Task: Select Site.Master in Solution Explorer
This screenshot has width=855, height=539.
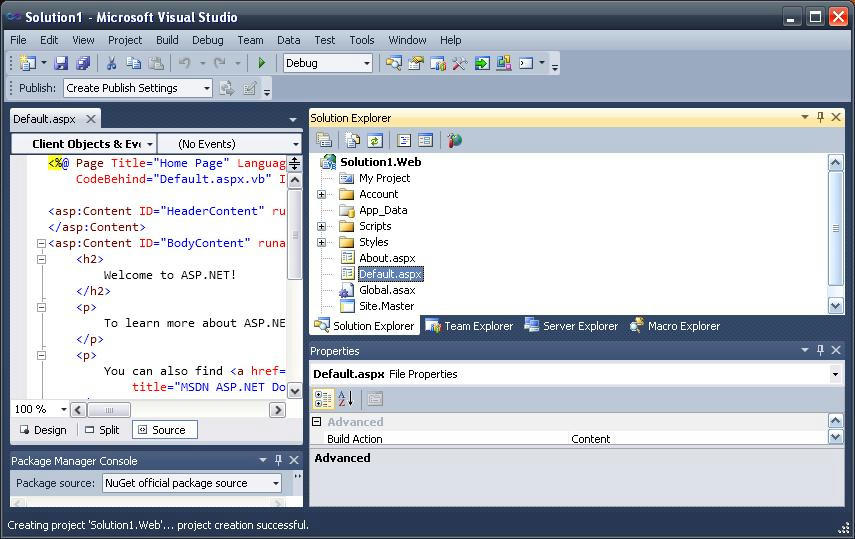Action: (387, 307)
